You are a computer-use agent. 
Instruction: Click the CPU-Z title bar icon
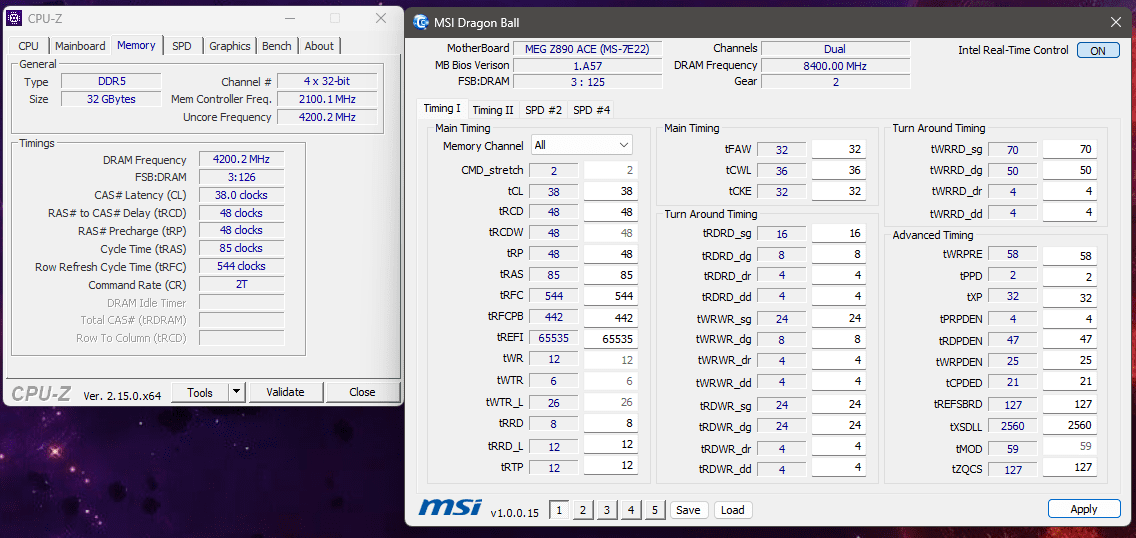click(15, 18)
